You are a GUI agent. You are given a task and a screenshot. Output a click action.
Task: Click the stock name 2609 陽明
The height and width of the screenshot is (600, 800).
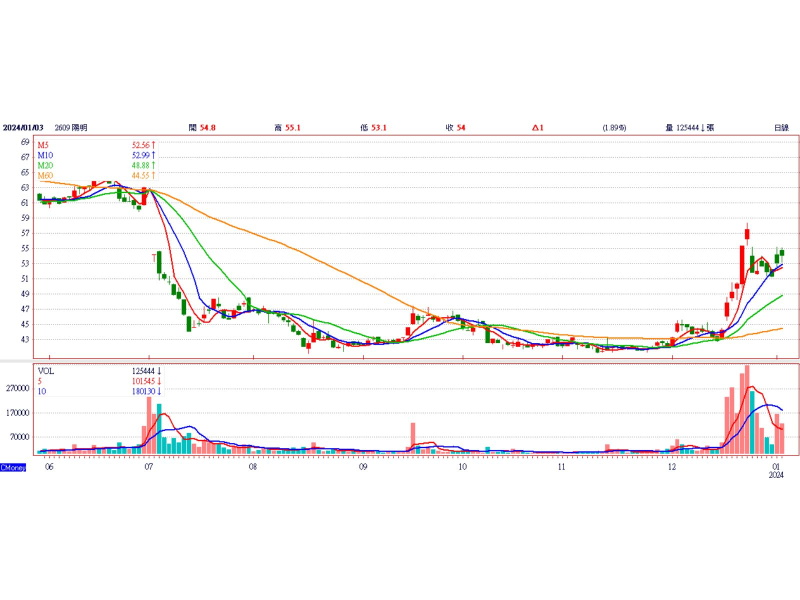tap(71, 128)
